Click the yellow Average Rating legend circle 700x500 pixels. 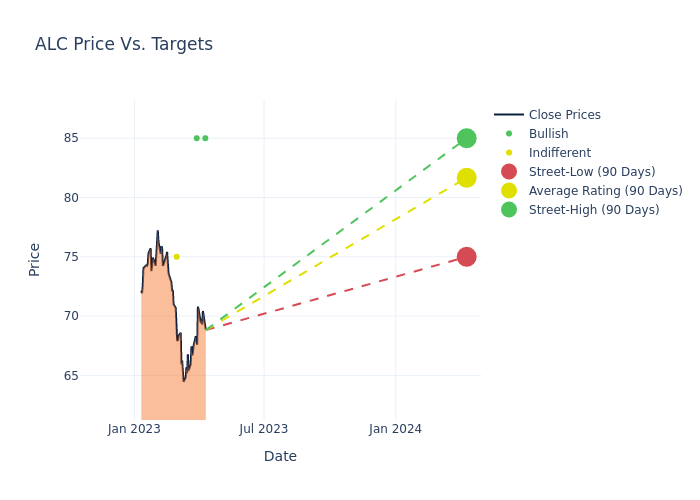(509, 191)
